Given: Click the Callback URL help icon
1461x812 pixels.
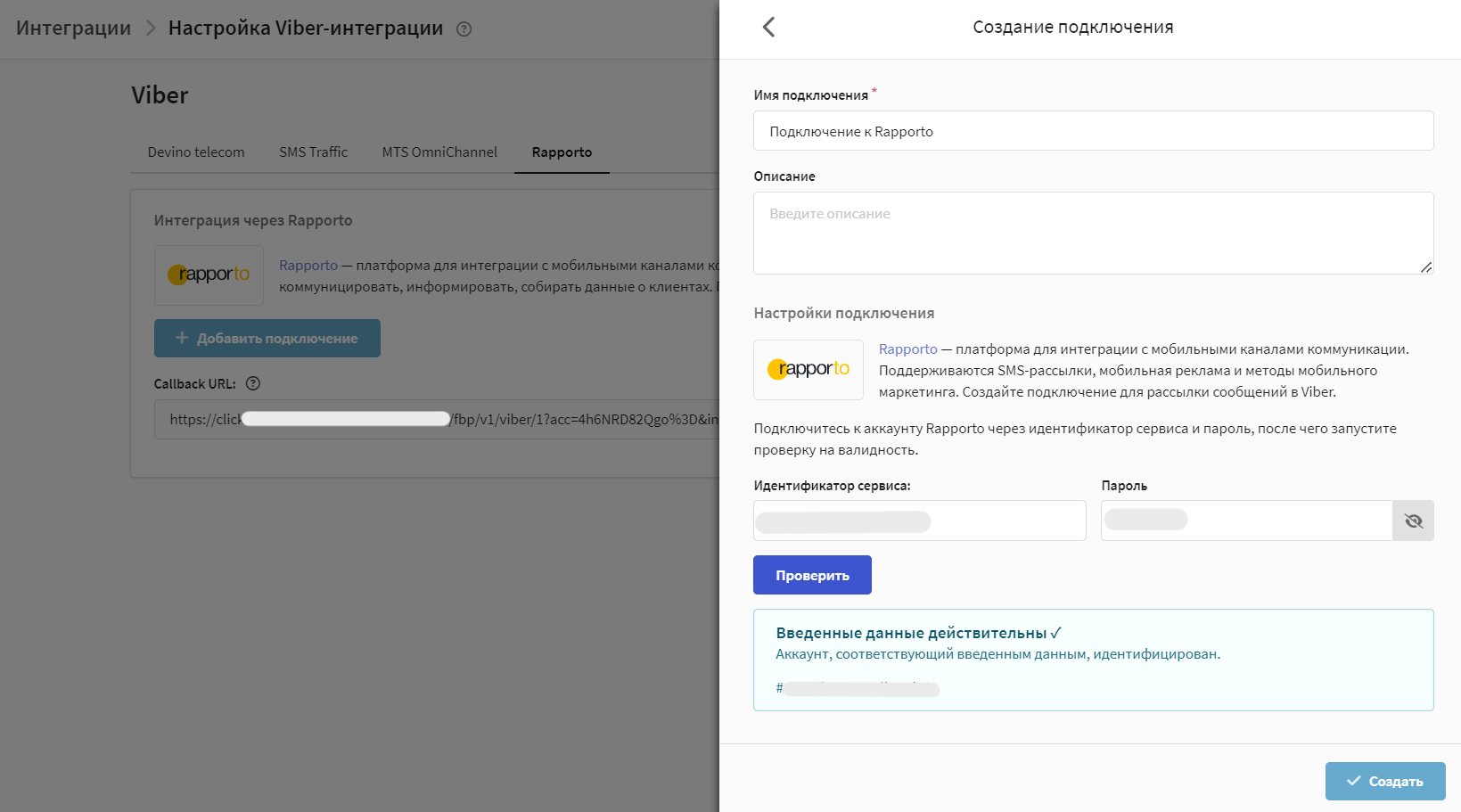Looking at the screenshot, I should point(253,384).
